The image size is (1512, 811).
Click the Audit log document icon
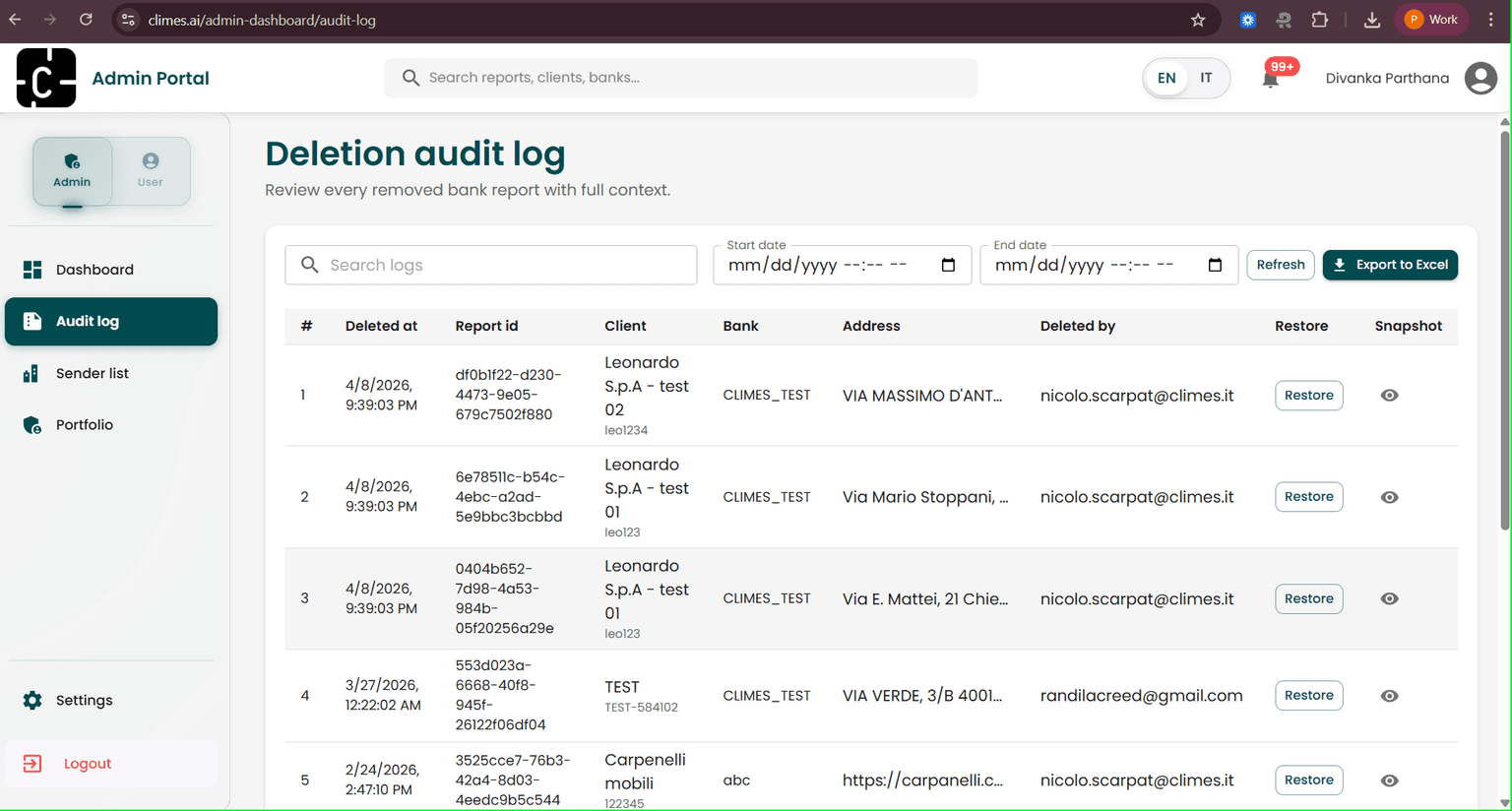coord(32,321)
